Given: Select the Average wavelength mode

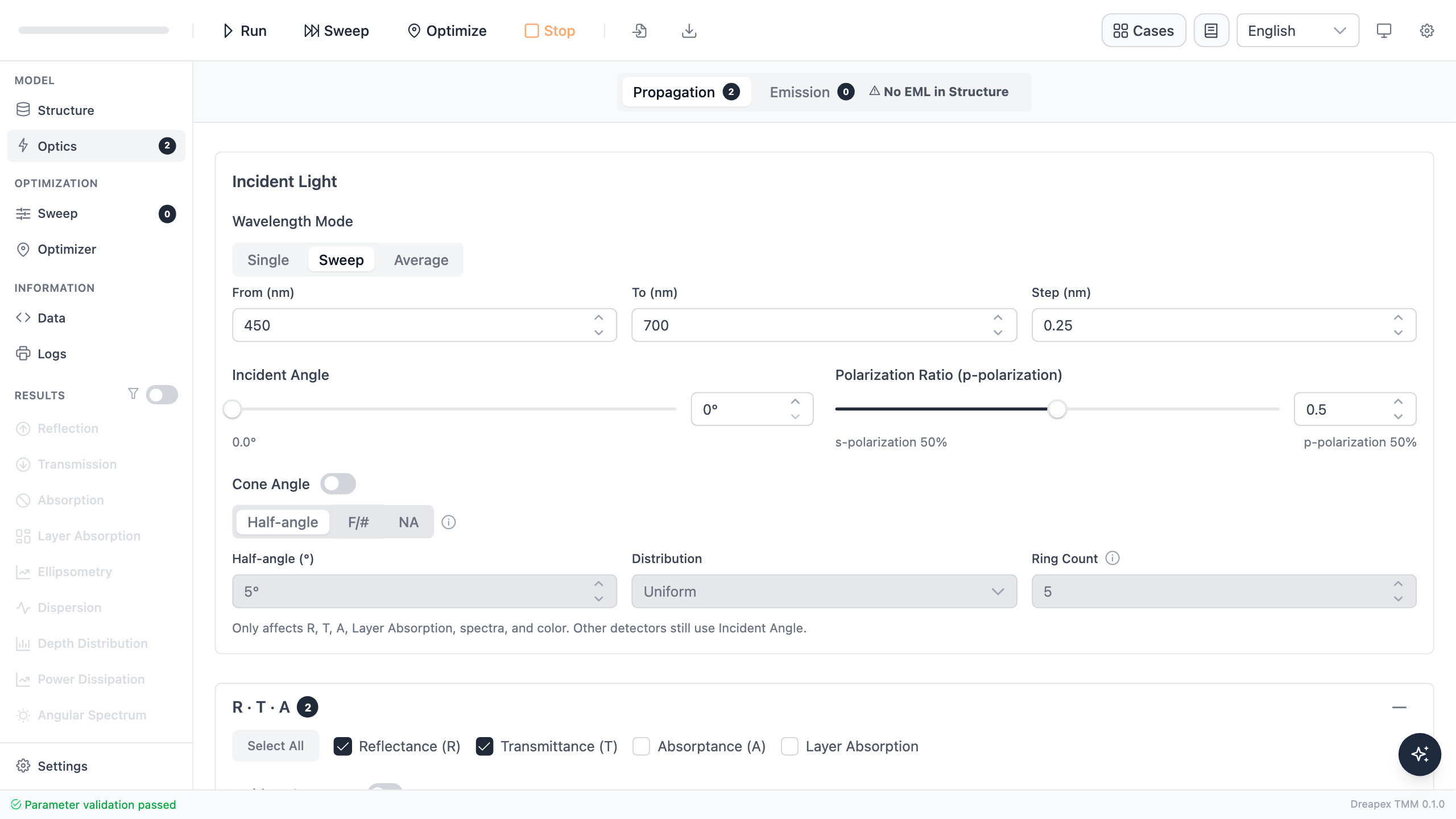Looking at the screenshot, I should (x=421, y=260).
